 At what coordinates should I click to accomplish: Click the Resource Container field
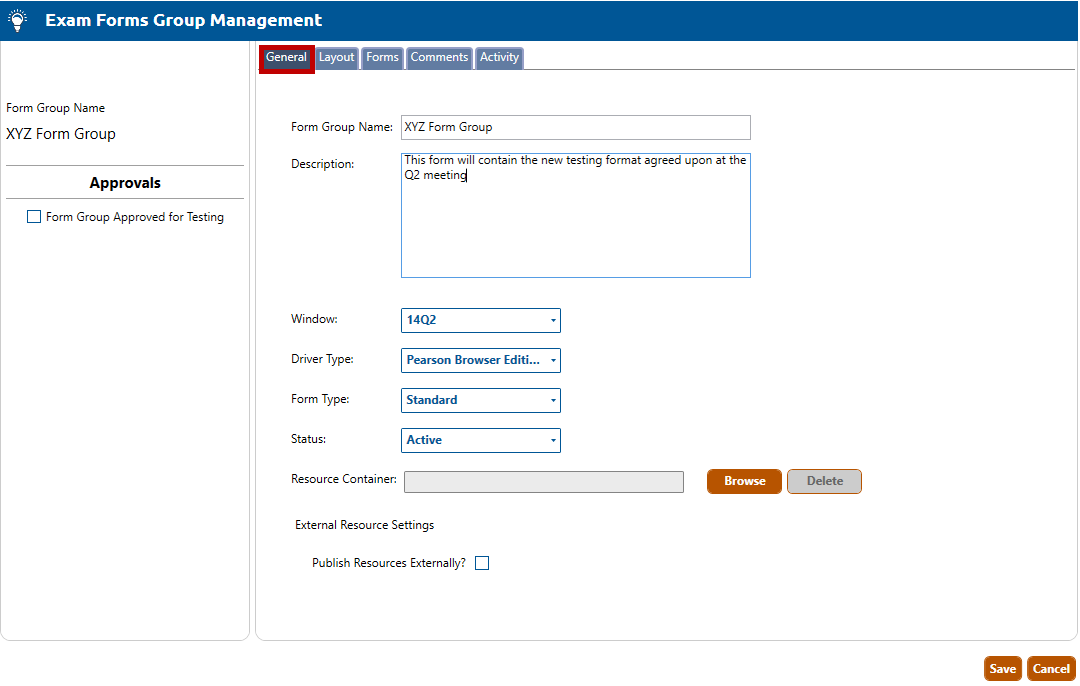543,482
